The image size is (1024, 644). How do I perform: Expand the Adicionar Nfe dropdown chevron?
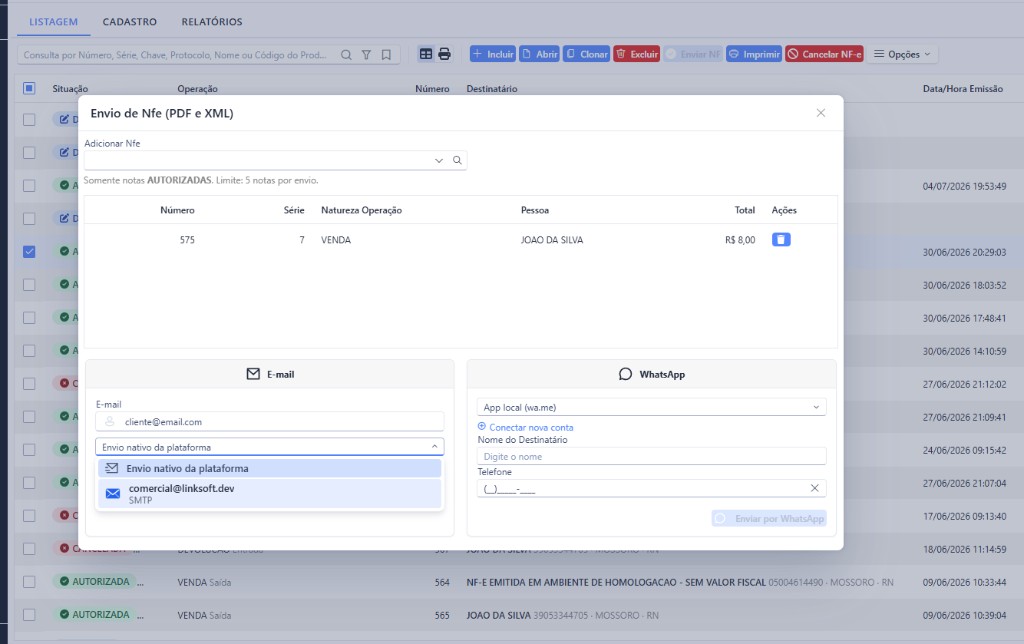439,161
